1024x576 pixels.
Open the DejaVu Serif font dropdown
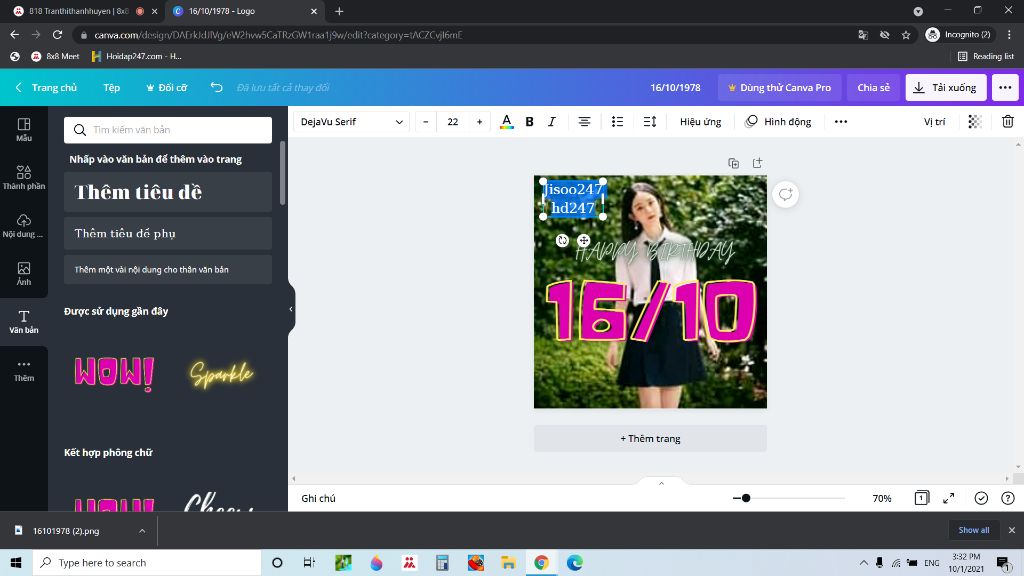click(350, 121)
